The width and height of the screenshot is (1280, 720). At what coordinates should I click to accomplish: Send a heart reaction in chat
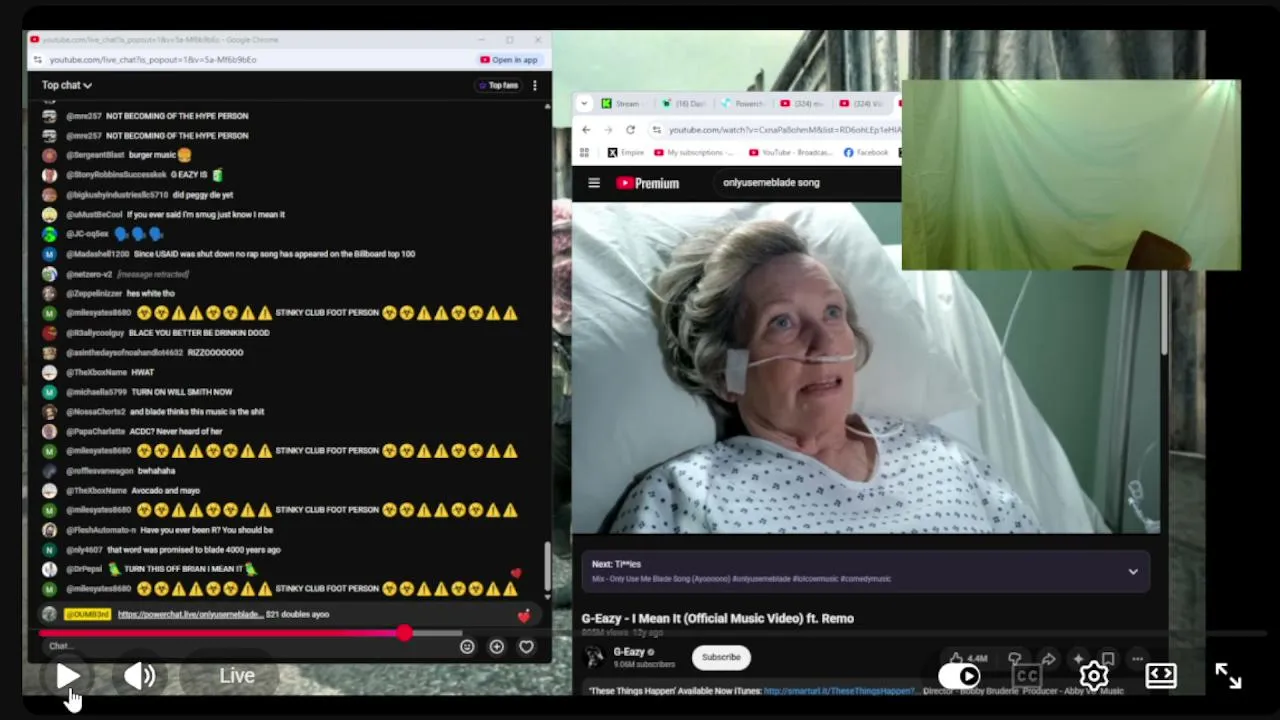526,647
